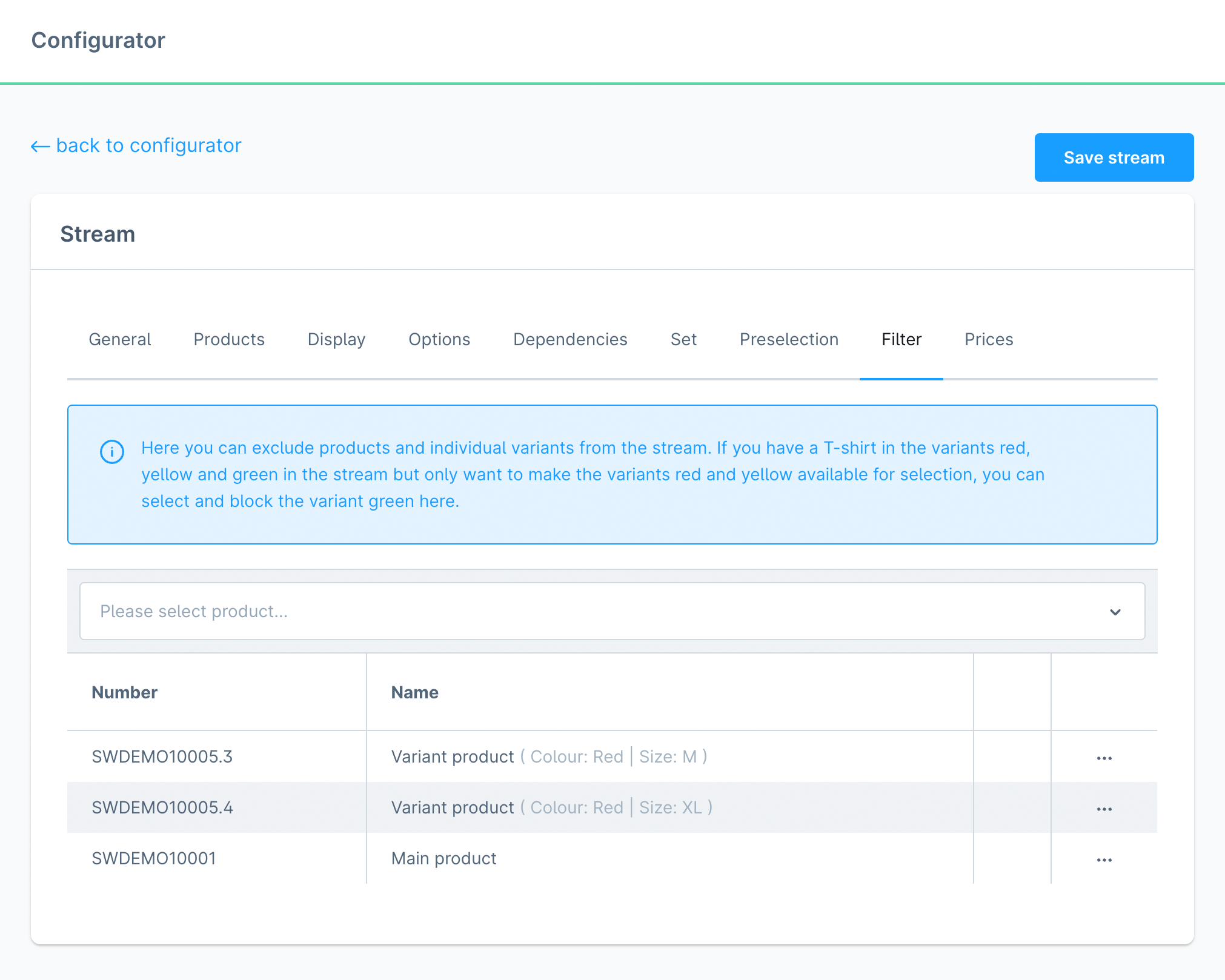Select product number SWDEMO10001
Image resolution: width=1225 pixels, height=980 pixels.
click(154, 858)
